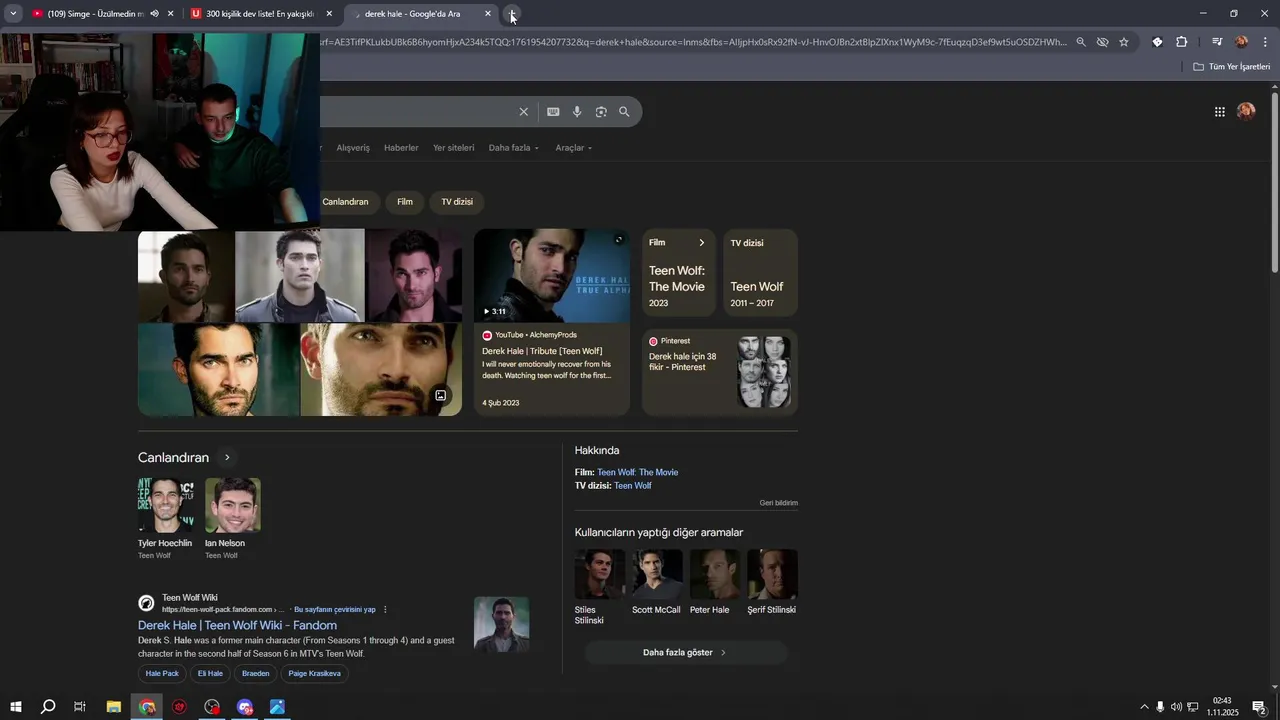Open the Chrome extensions puzzle icon
Image resolution: width=1280 pixels, height=720 pixels.
coord(1181,42)
